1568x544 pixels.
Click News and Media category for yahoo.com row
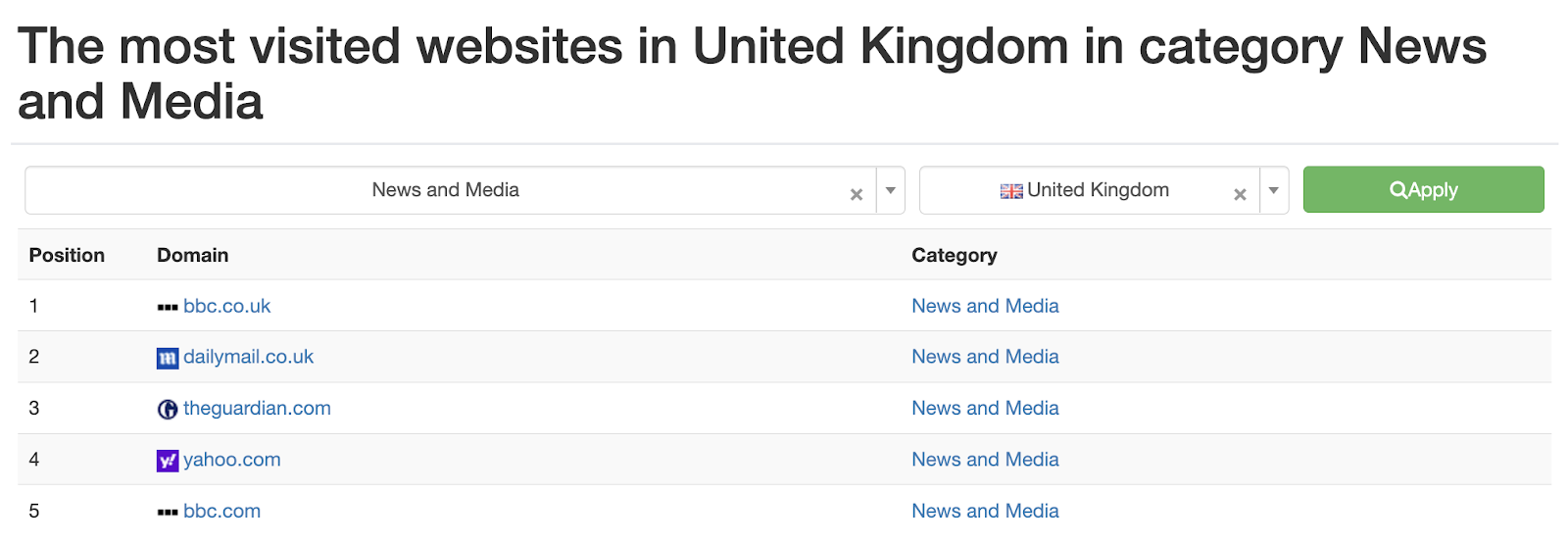985,460
